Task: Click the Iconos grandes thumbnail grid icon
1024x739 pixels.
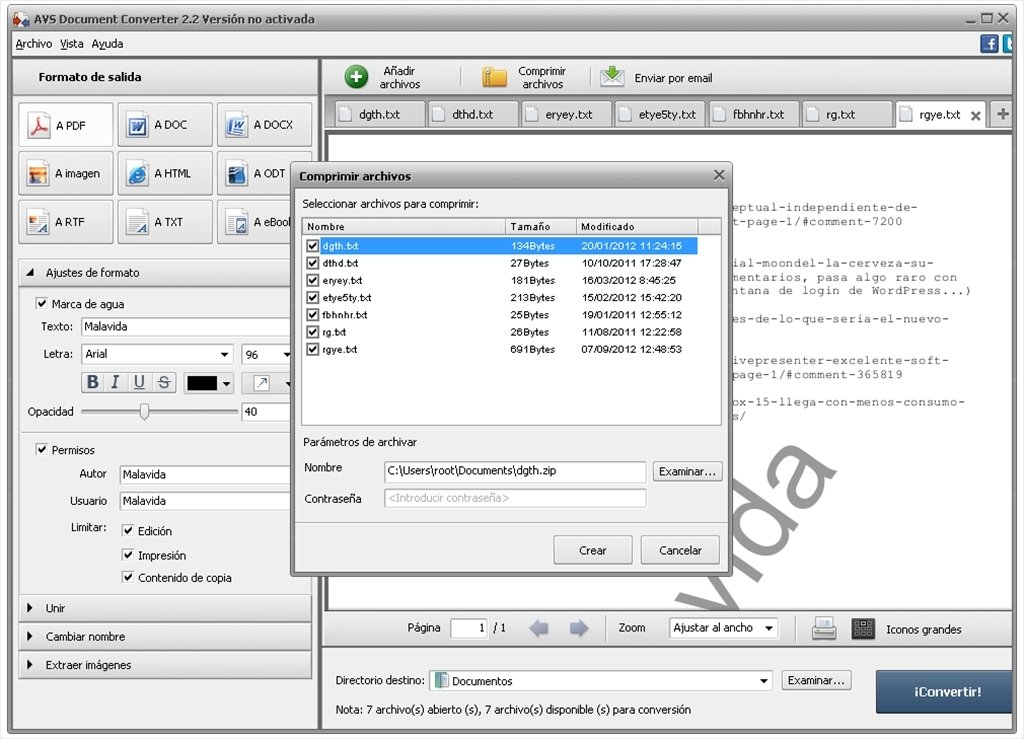Action: [x=863, y=629]
